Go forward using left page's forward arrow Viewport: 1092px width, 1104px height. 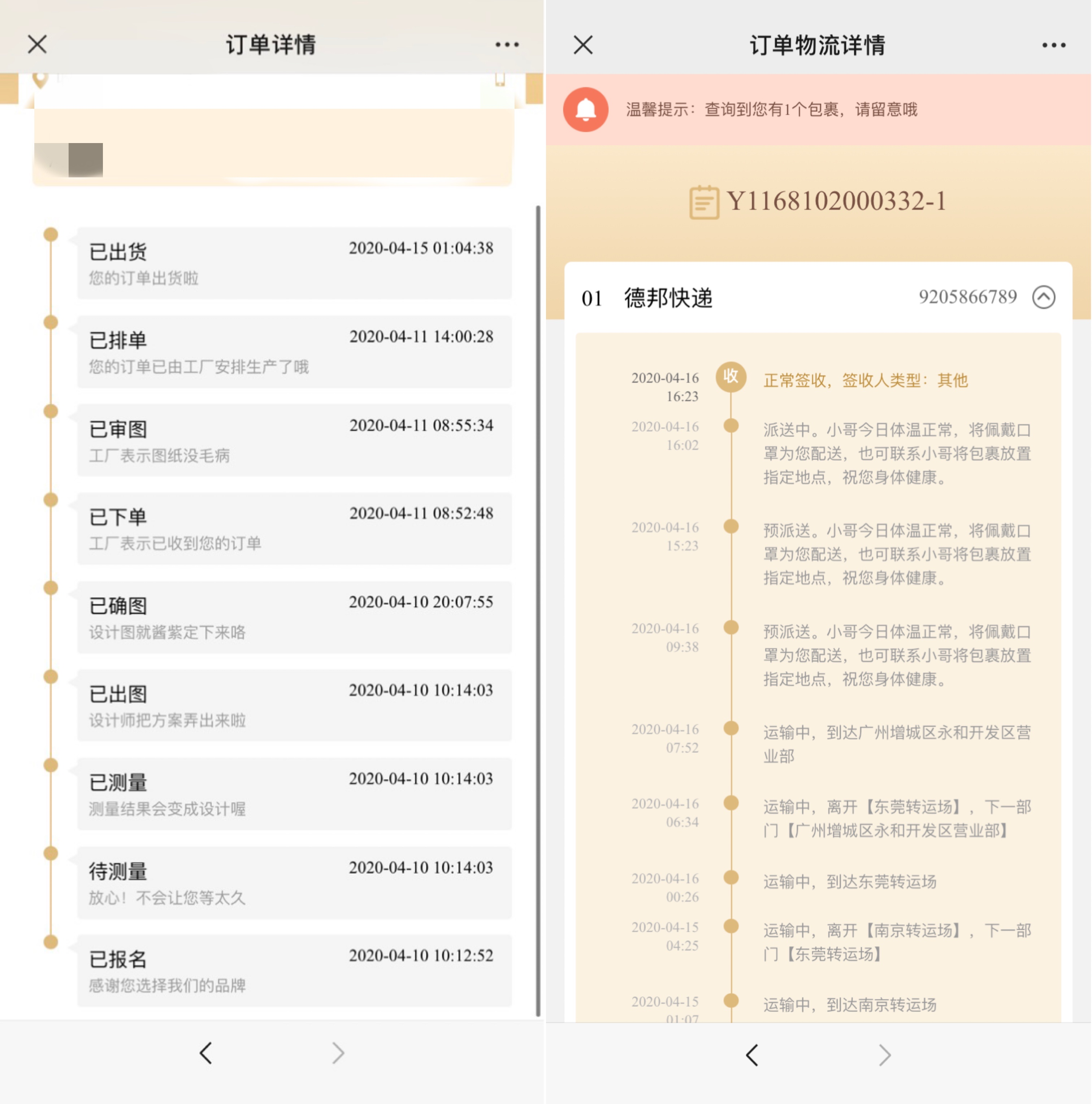(x=338, y=1053)
